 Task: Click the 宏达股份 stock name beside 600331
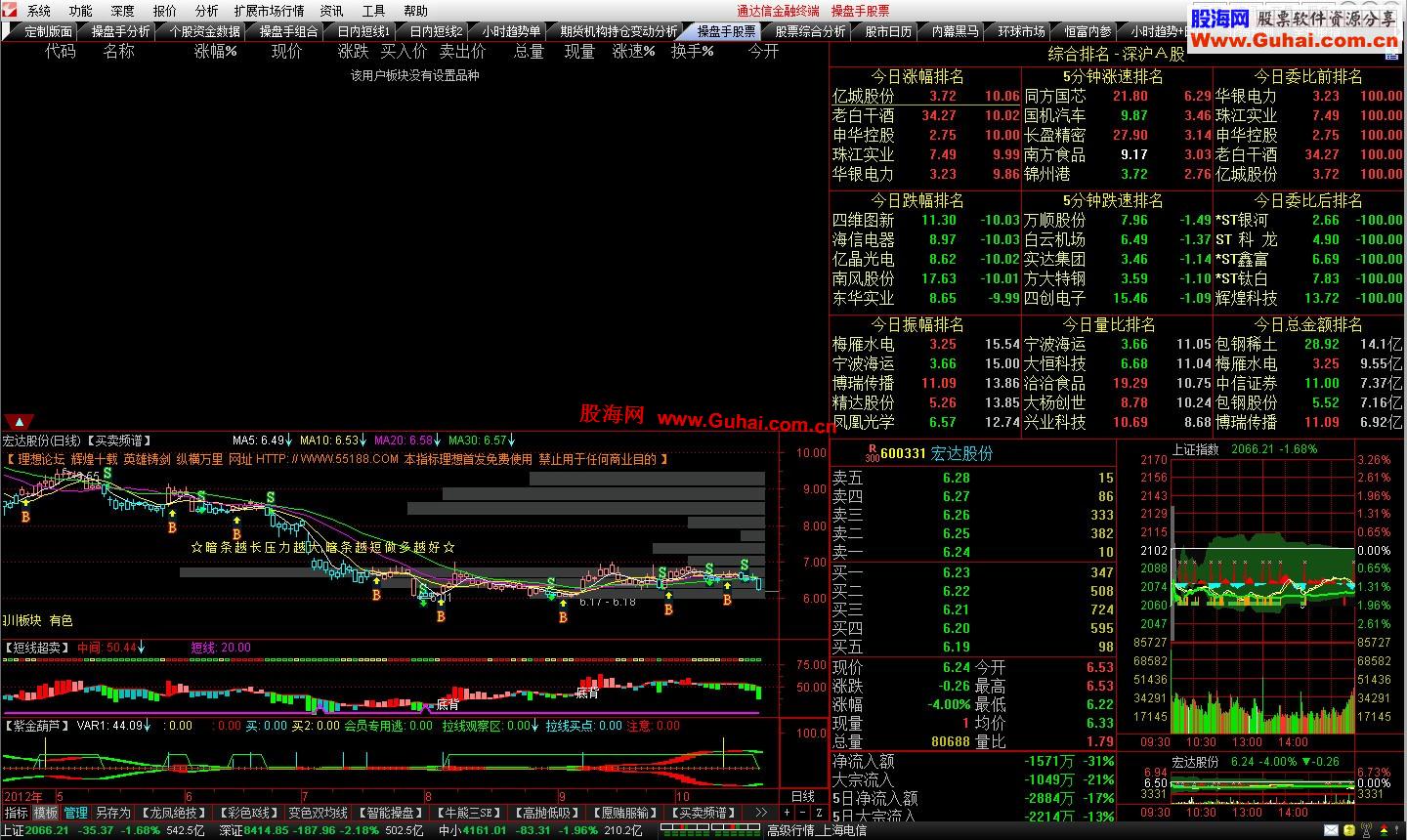pos(961,453)
